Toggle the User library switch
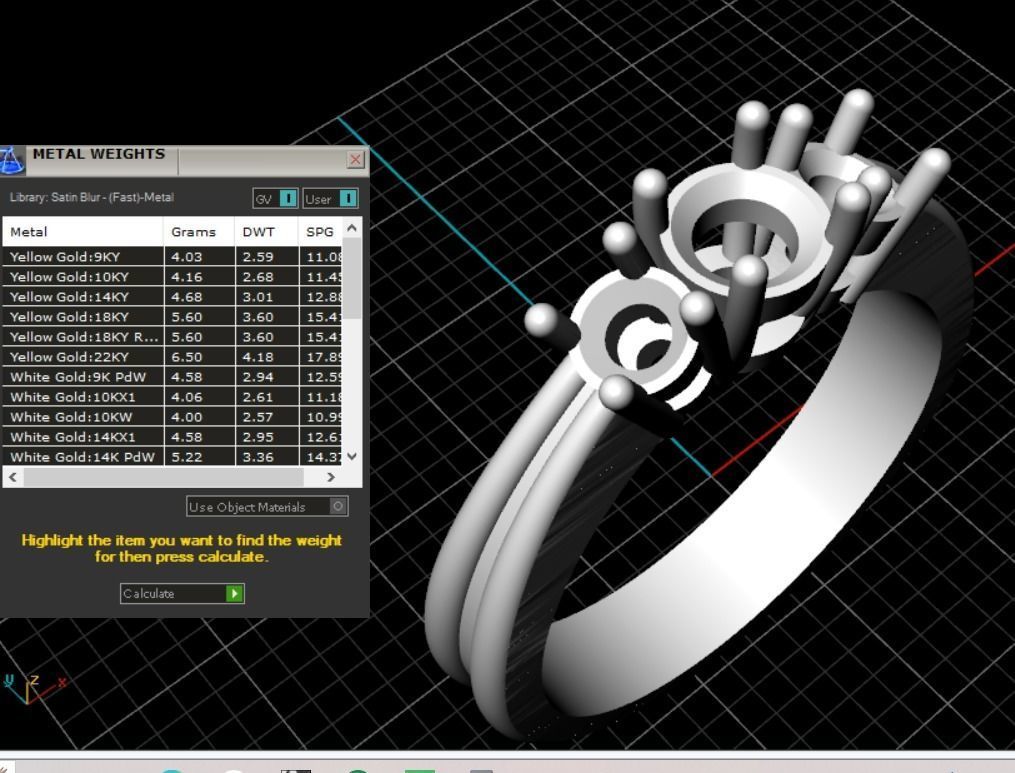The width and height of the screenshot is (1015, 773). 330,198
